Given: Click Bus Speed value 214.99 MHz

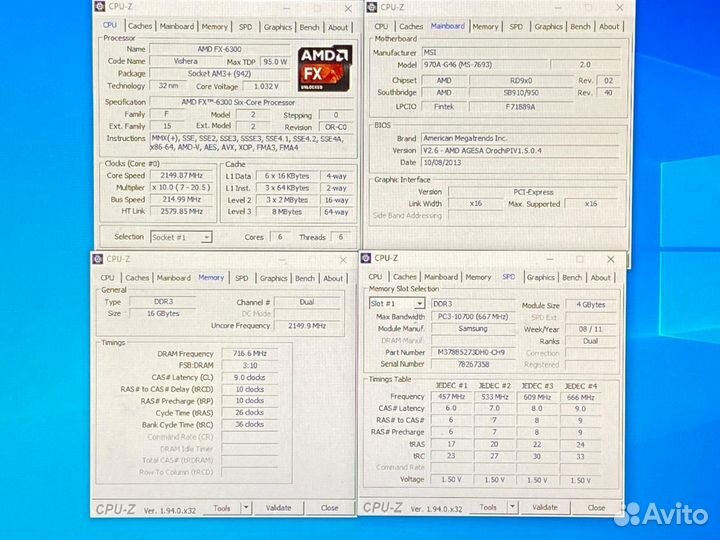Looking at the screenshot, I should coord(182,199).
